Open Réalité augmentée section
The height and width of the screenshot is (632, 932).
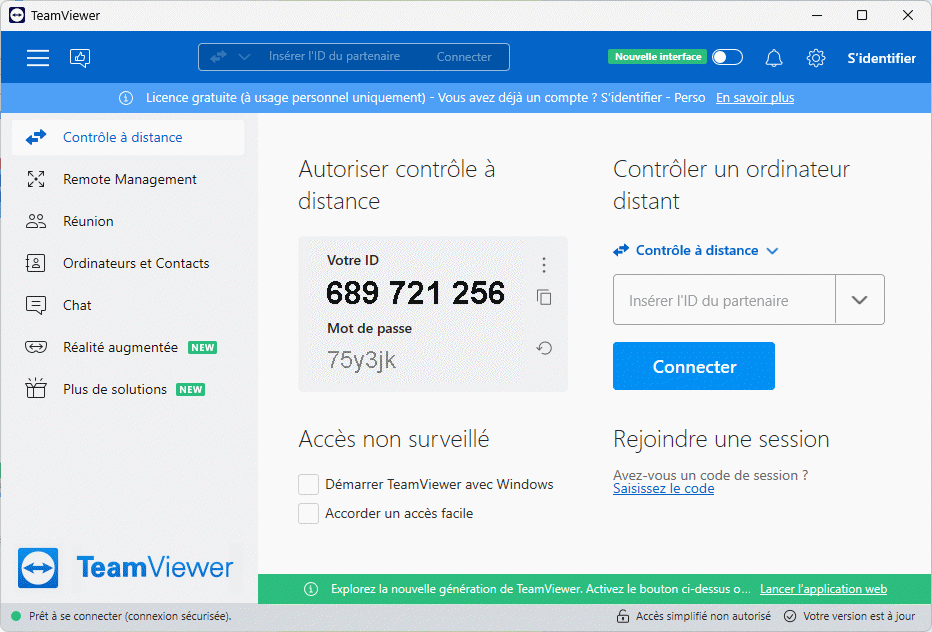(128, 347)
